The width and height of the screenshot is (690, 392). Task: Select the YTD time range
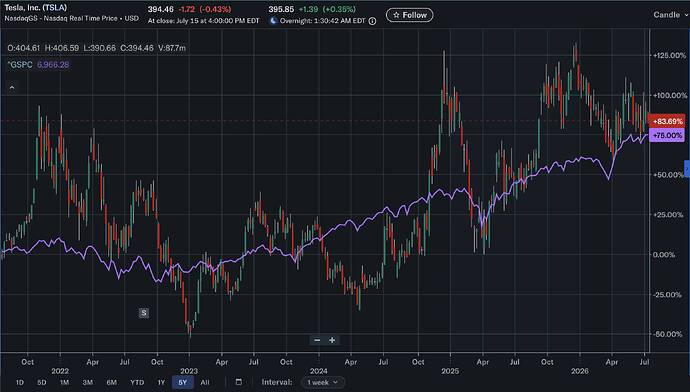[x=137, y=382]
